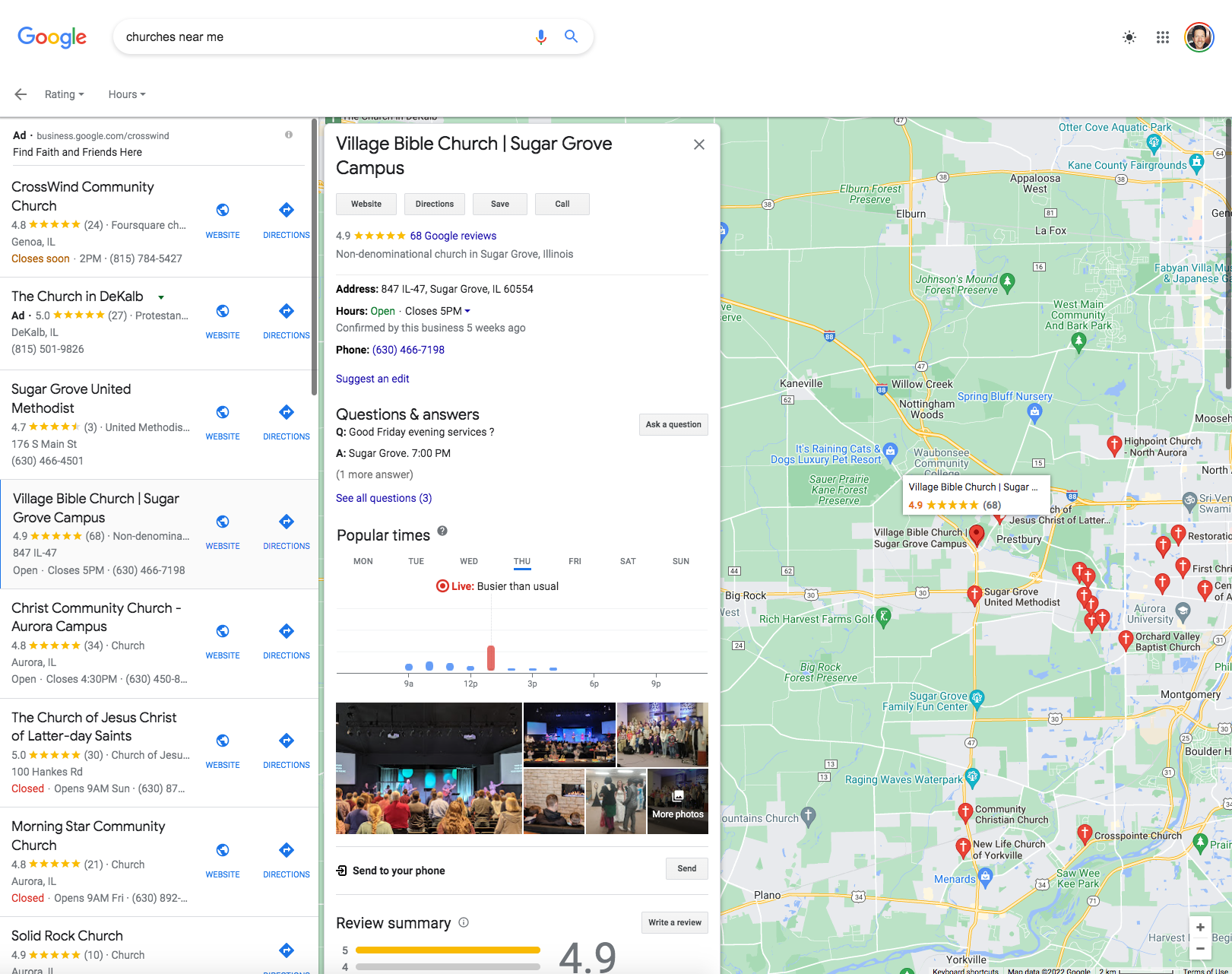Click the ad info icon beside CrossWind ad
This screenshot has width=1232, height=974.
(x=289, y=135)
